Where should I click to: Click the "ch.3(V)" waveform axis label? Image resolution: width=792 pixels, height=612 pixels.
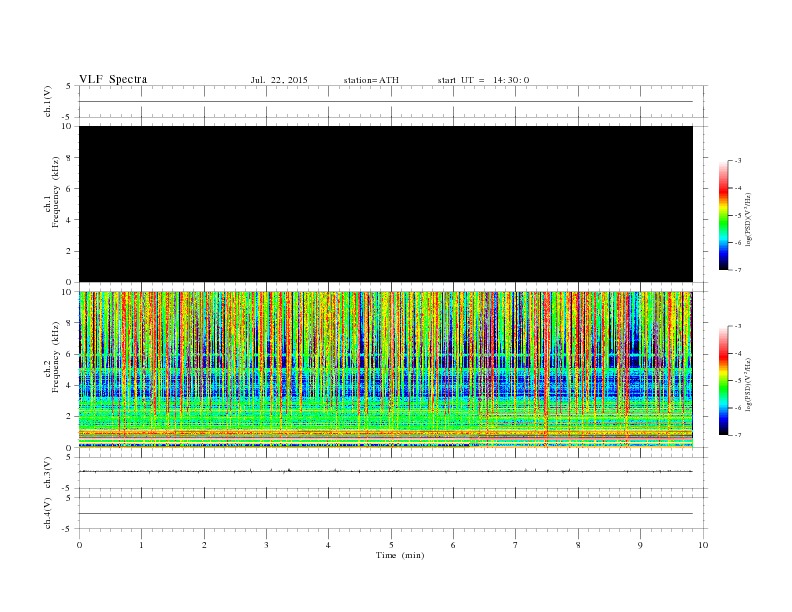point(48,473)
